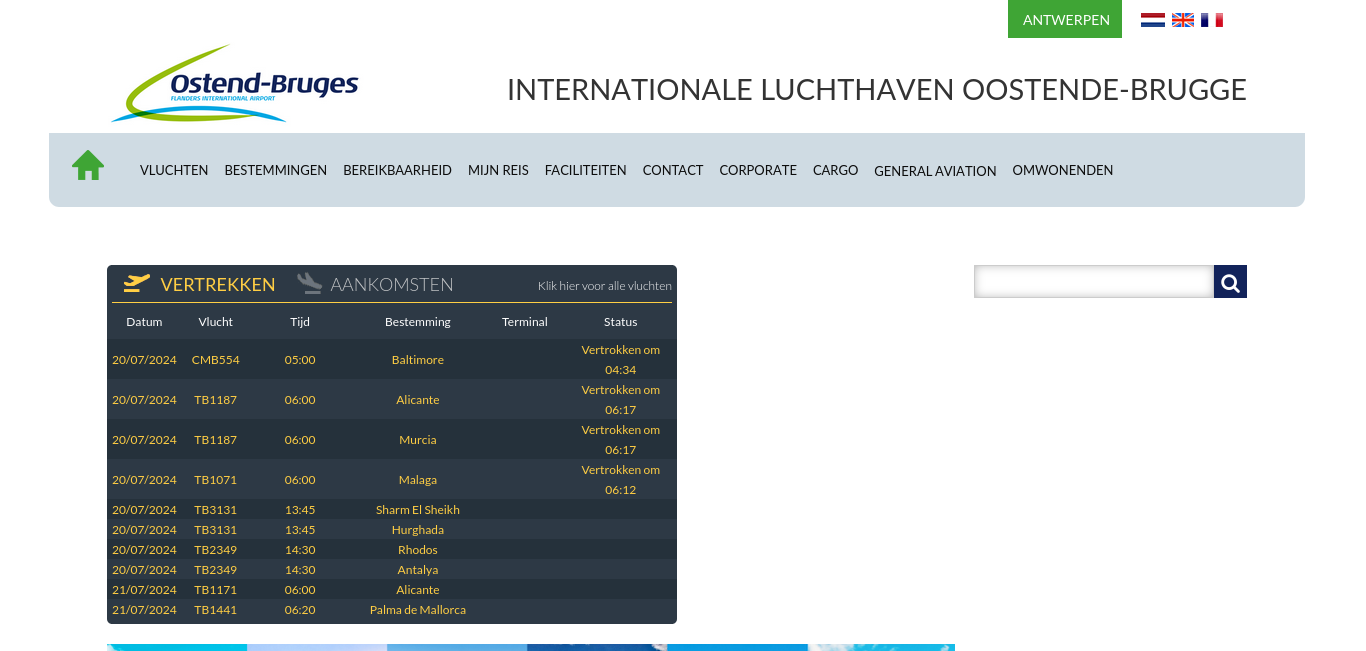Click flight number TB1441
1366x651 pixels.
216,610
